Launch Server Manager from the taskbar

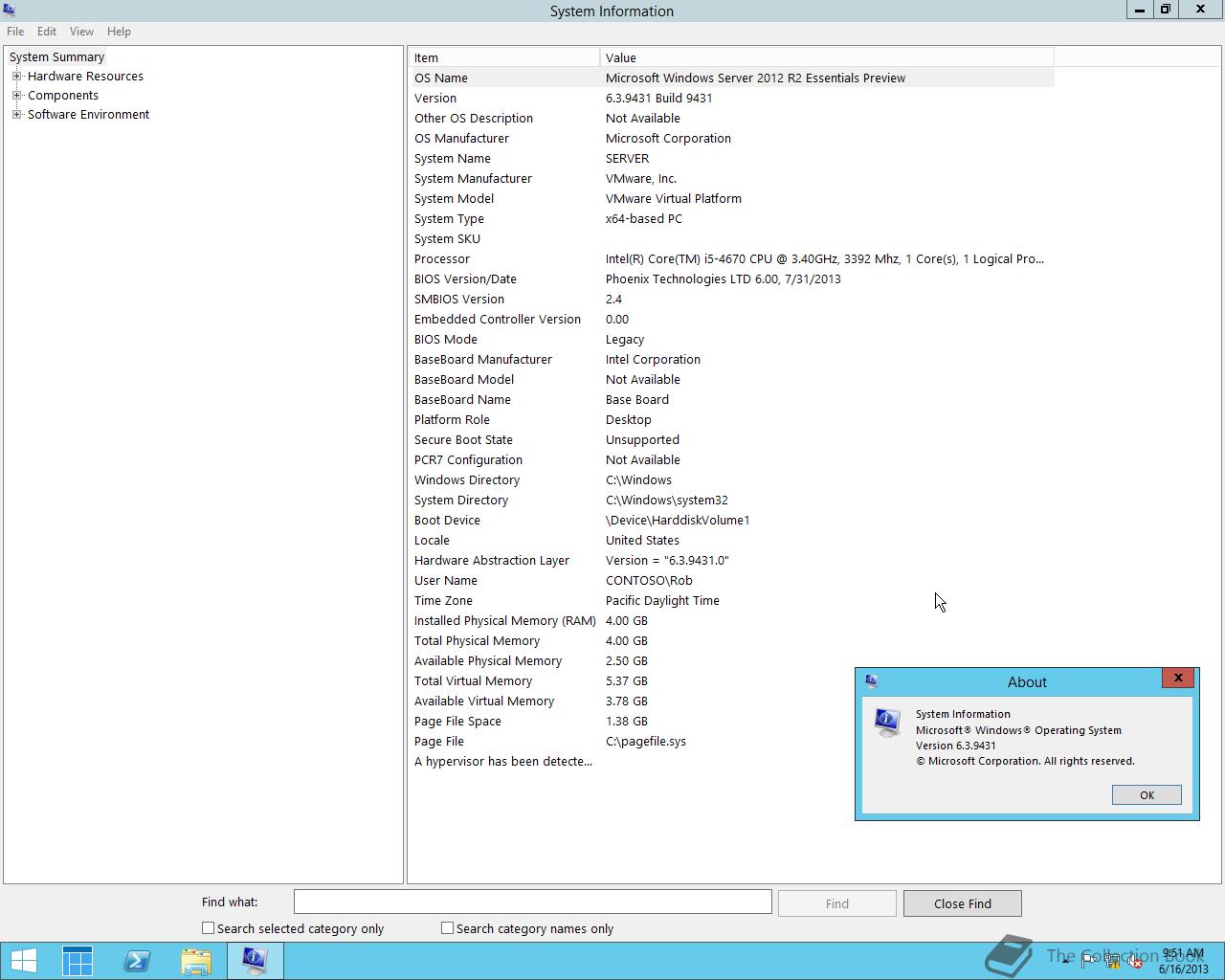tap(78, 961)
